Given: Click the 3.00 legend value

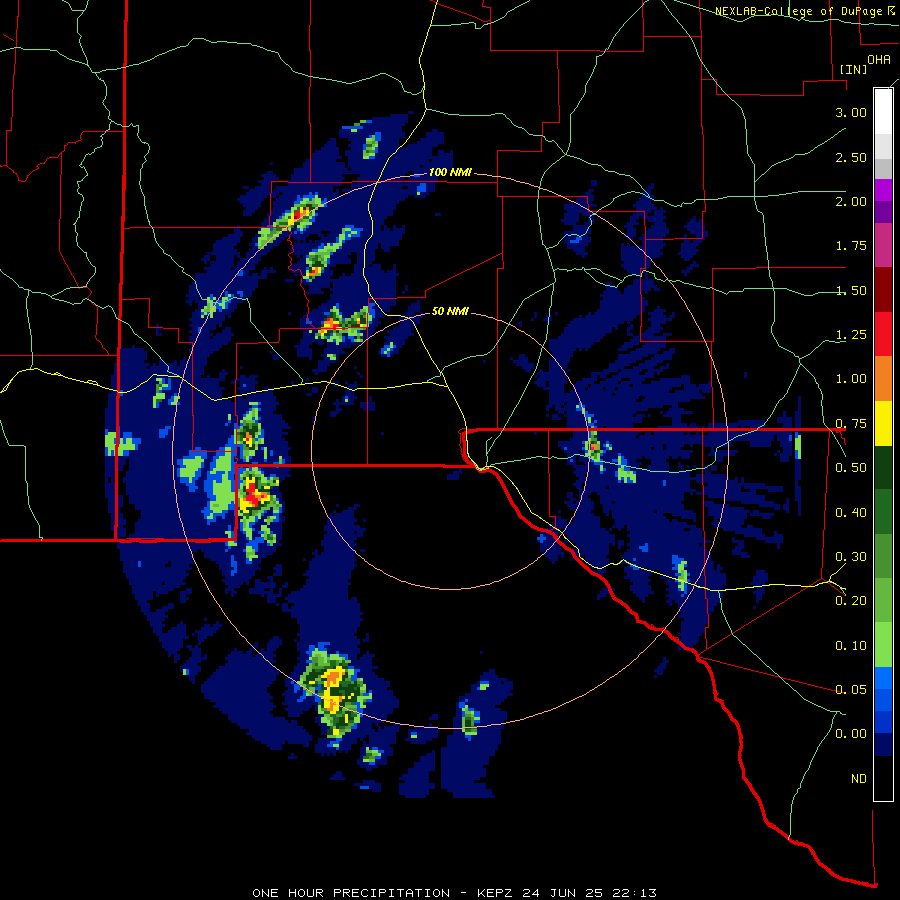Looking at the screenshot, I should coord(851,112).
